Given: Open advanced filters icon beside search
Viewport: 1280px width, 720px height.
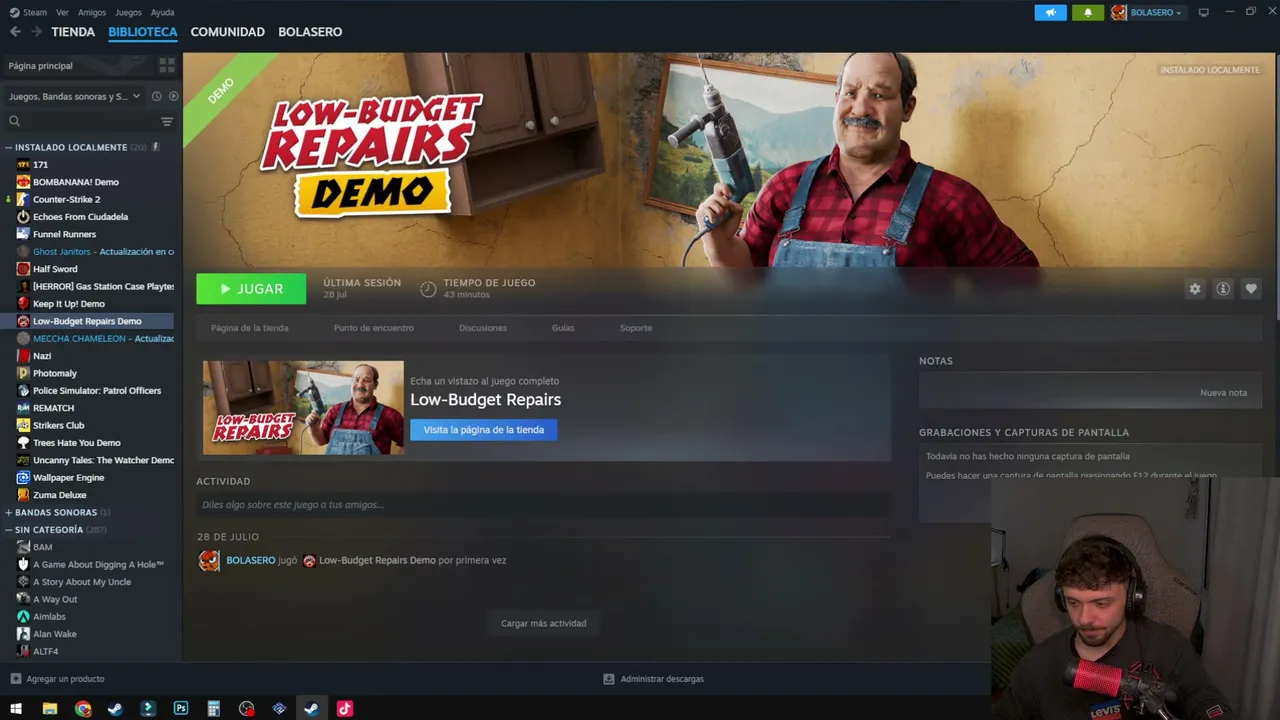Looking at the screenshot, I should pyautogui.click(x=167, y=121).
